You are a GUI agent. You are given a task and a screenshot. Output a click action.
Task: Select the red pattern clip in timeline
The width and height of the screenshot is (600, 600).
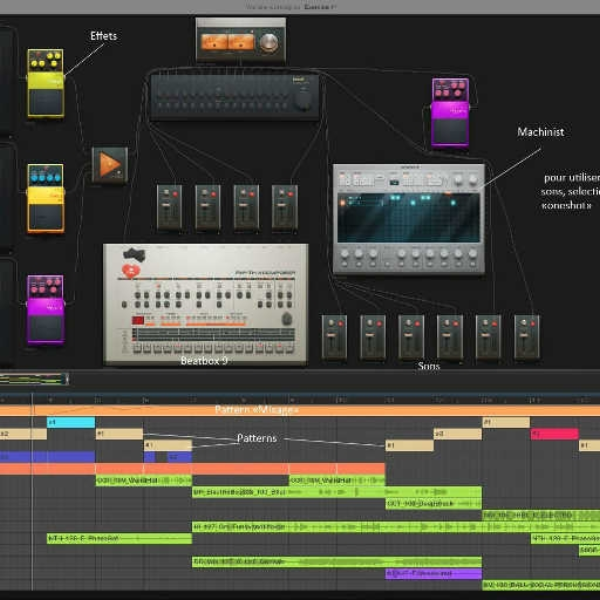tap(554, 434)
